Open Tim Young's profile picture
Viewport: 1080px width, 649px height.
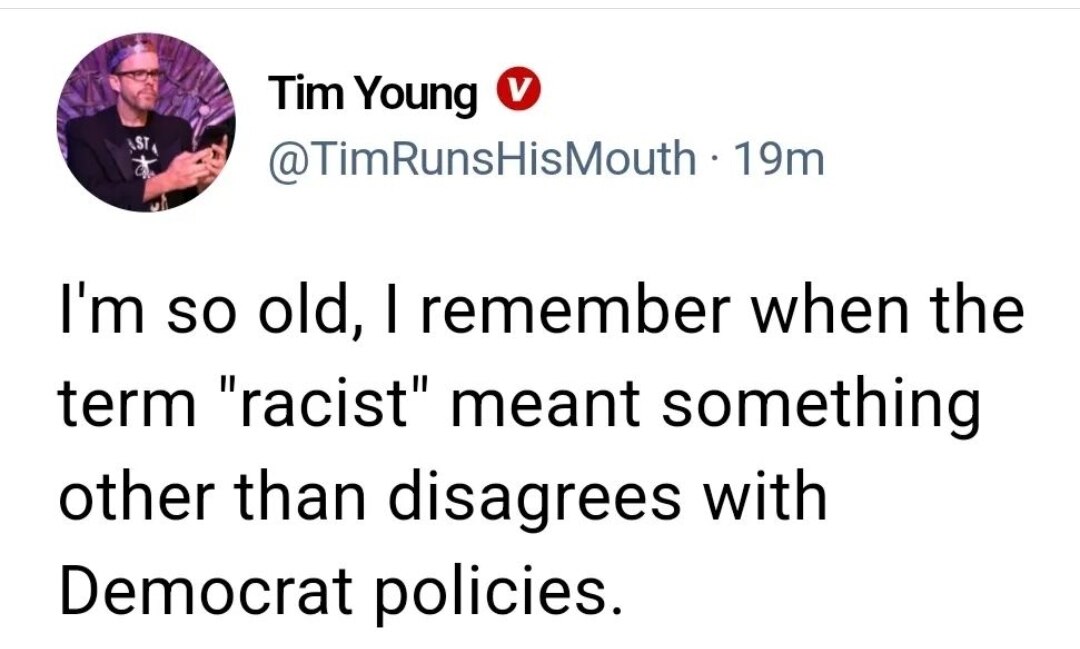[x=146, y=122]
